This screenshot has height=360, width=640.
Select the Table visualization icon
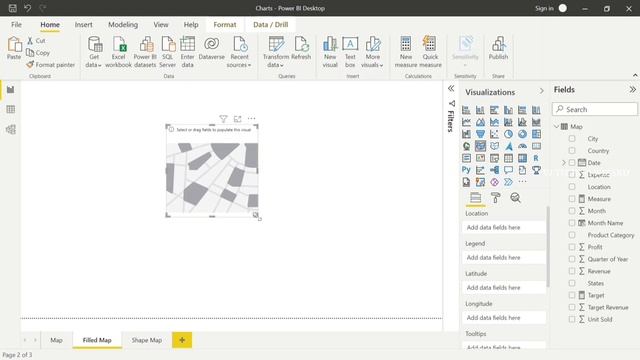[508, 158]
